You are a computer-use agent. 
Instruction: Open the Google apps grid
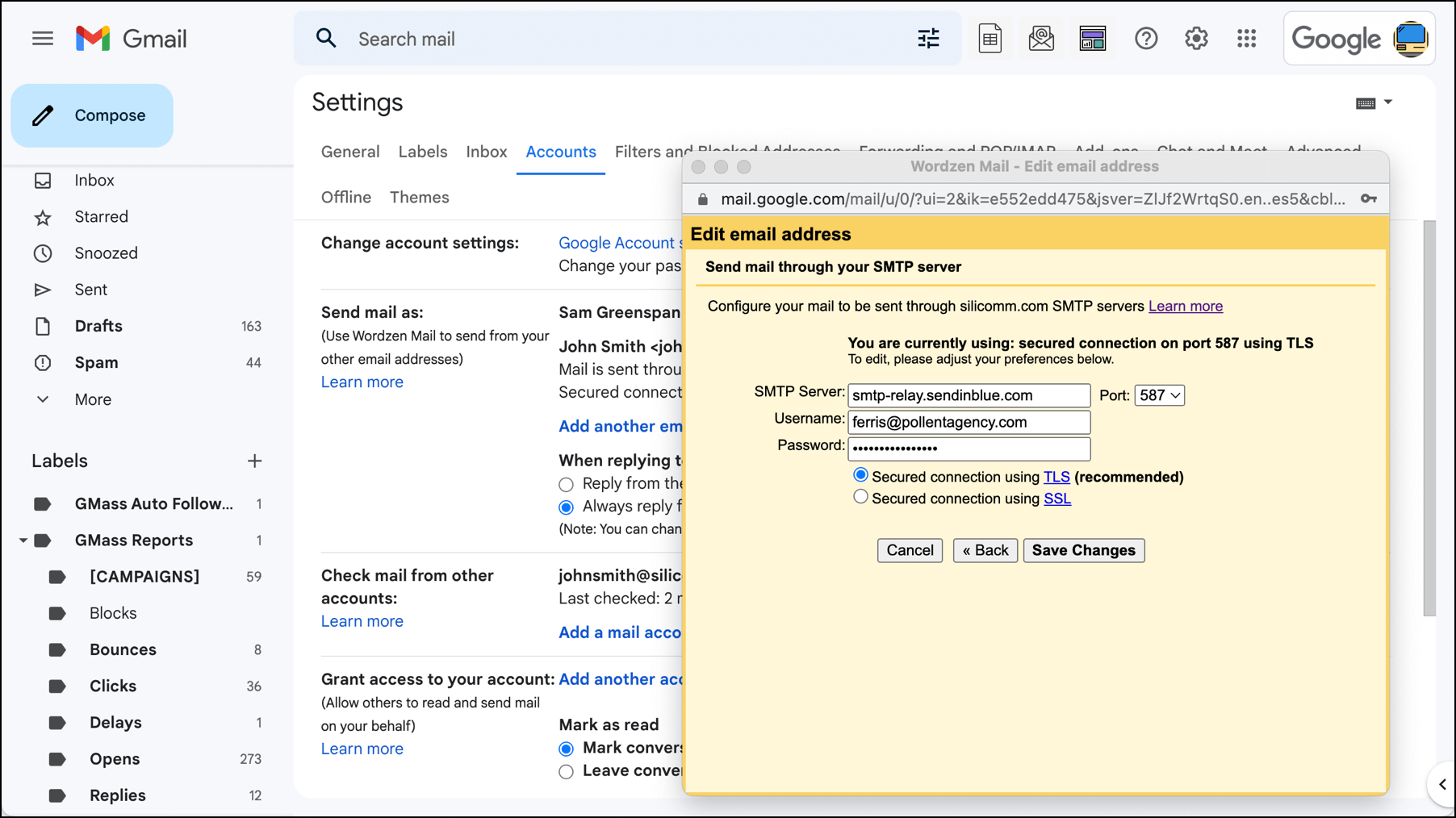[x=1247, y=39]
